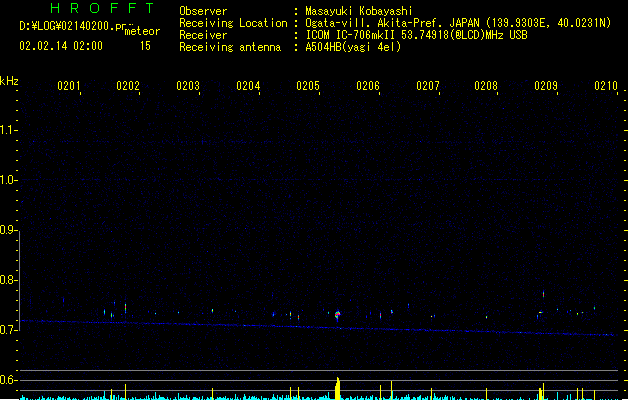Click the 0207 time marker
This screenshot has height=400, width=629.
[x=428, y=86]
